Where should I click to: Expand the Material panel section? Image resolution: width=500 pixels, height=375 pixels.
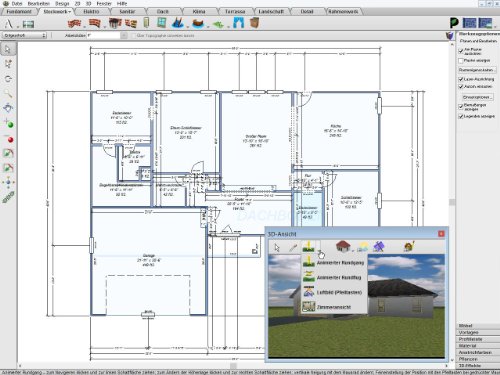click(x=477, y=346)
